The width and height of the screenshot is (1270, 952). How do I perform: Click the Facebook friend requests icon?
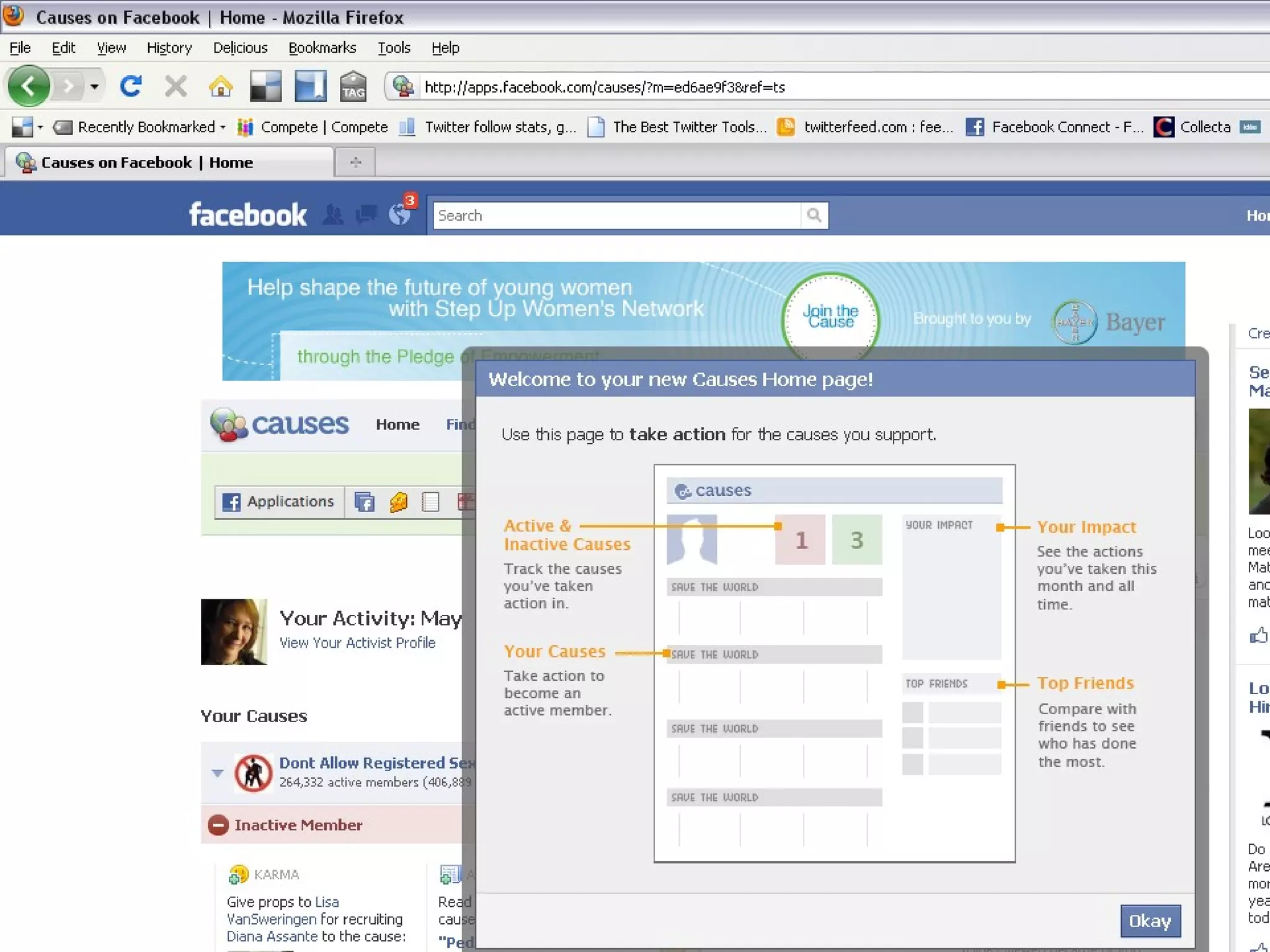point(333,214)
